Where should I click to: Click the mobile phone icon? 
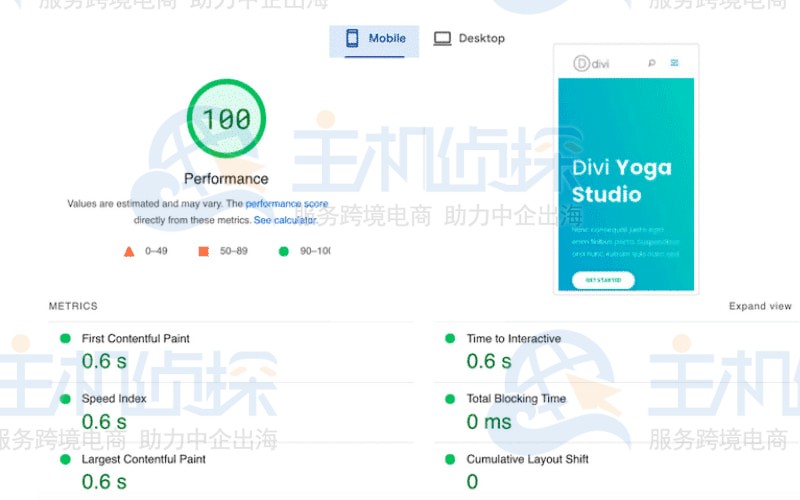click(352, 39)
